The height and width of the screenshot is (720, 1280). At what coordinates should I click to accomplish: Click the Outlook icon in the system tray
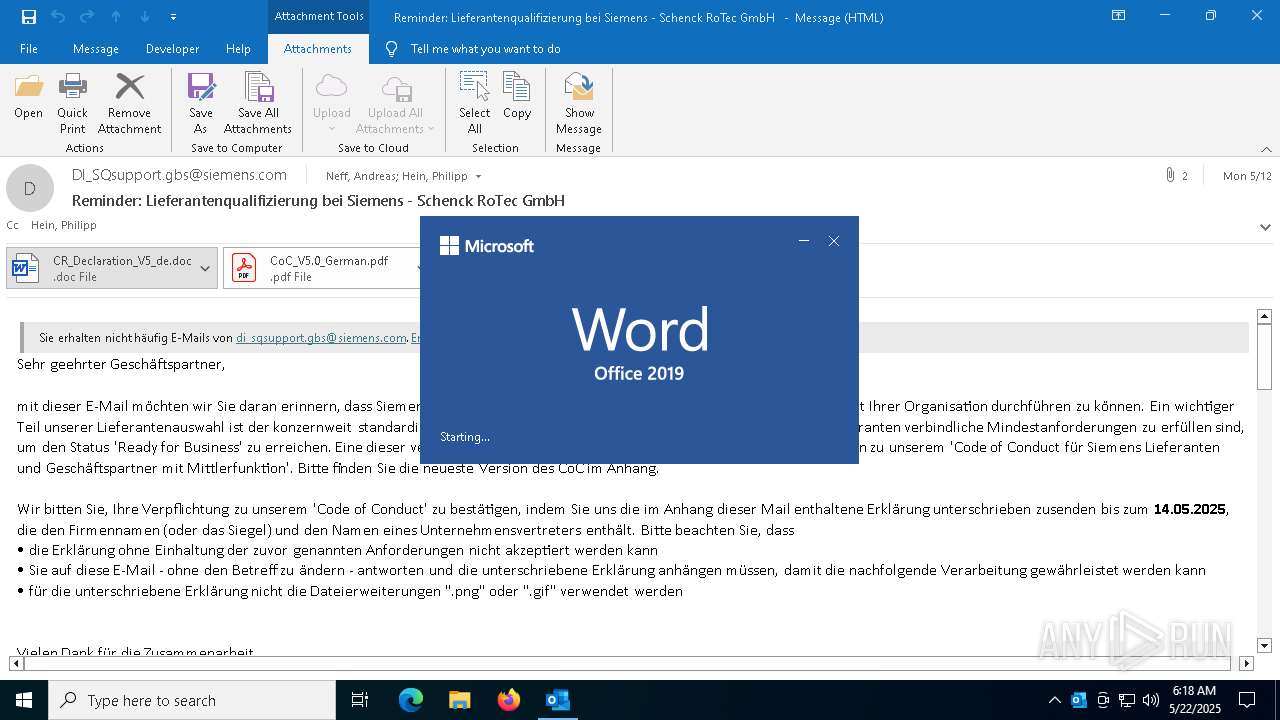[1079, 700]
